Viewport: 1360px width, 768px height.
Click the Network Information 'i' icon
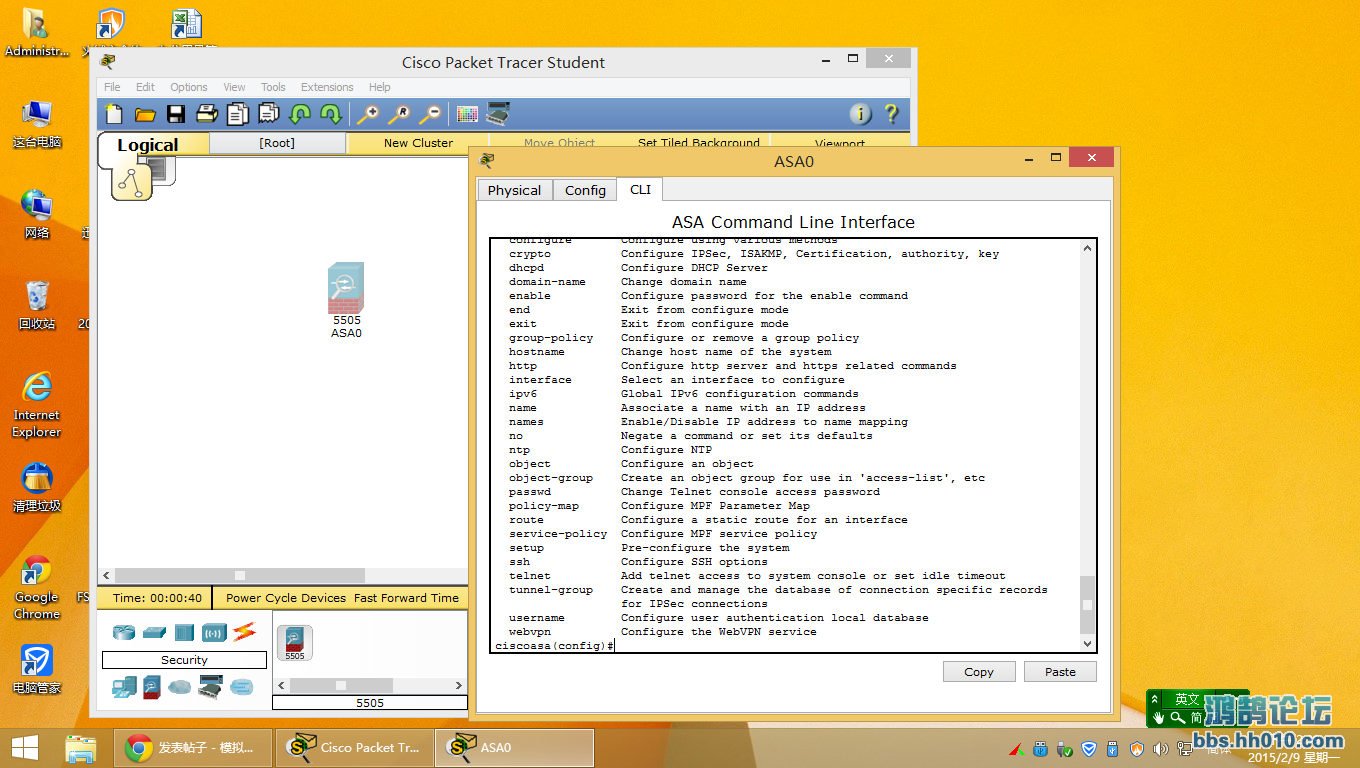[860, 114]
